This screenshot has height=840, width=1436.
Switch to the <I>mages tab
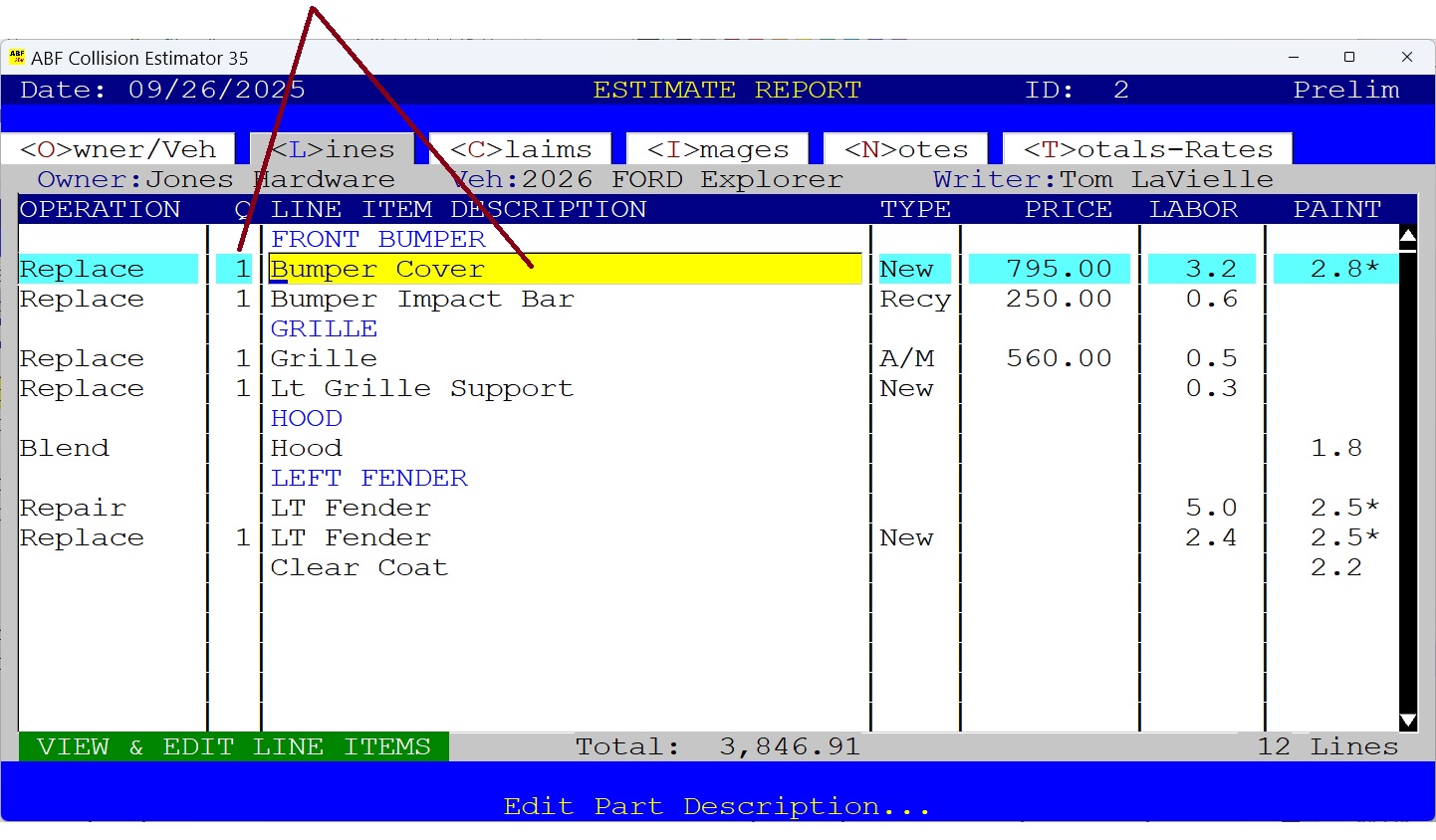pos(716,148)
